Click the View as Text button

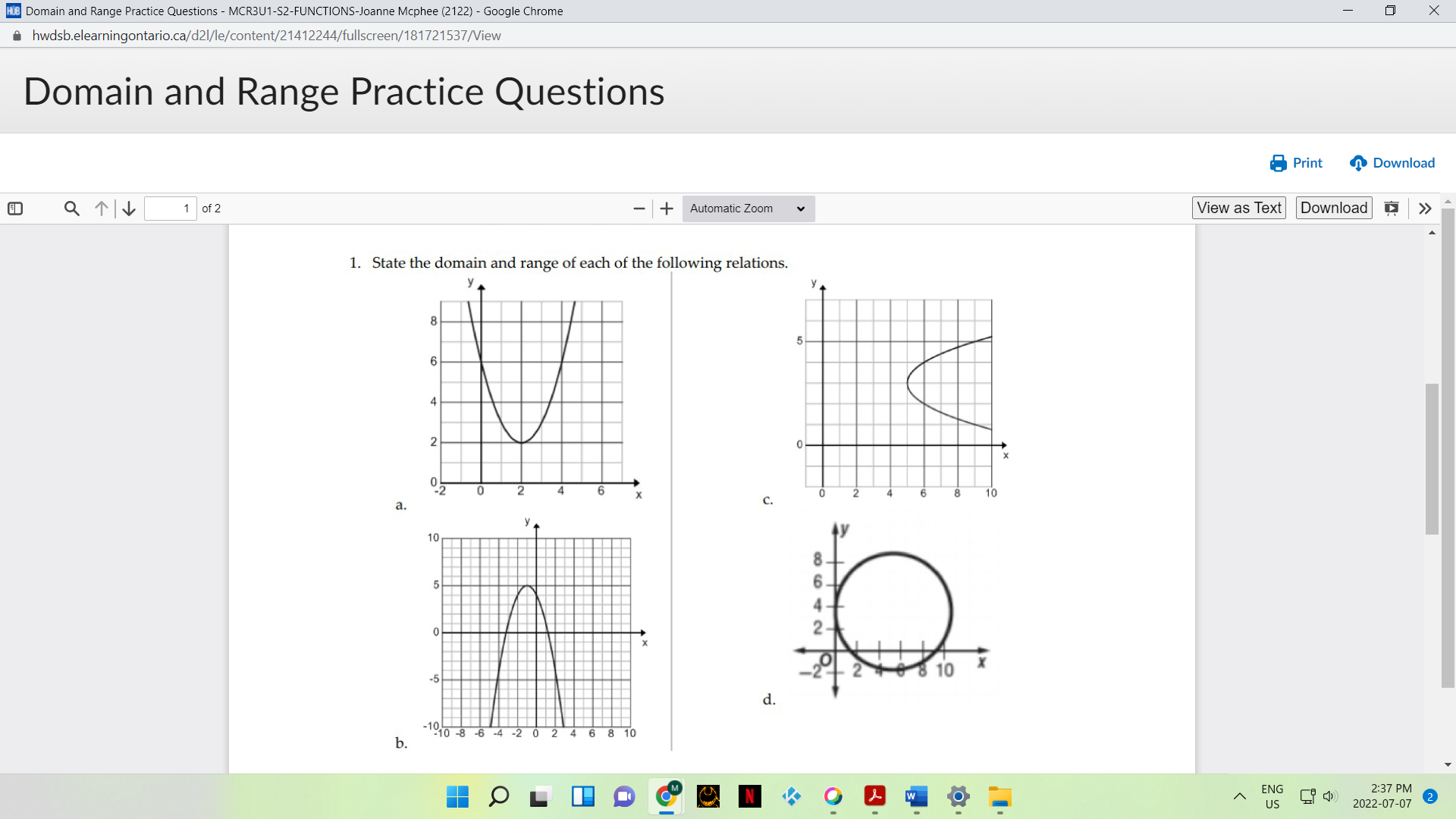1238,207
